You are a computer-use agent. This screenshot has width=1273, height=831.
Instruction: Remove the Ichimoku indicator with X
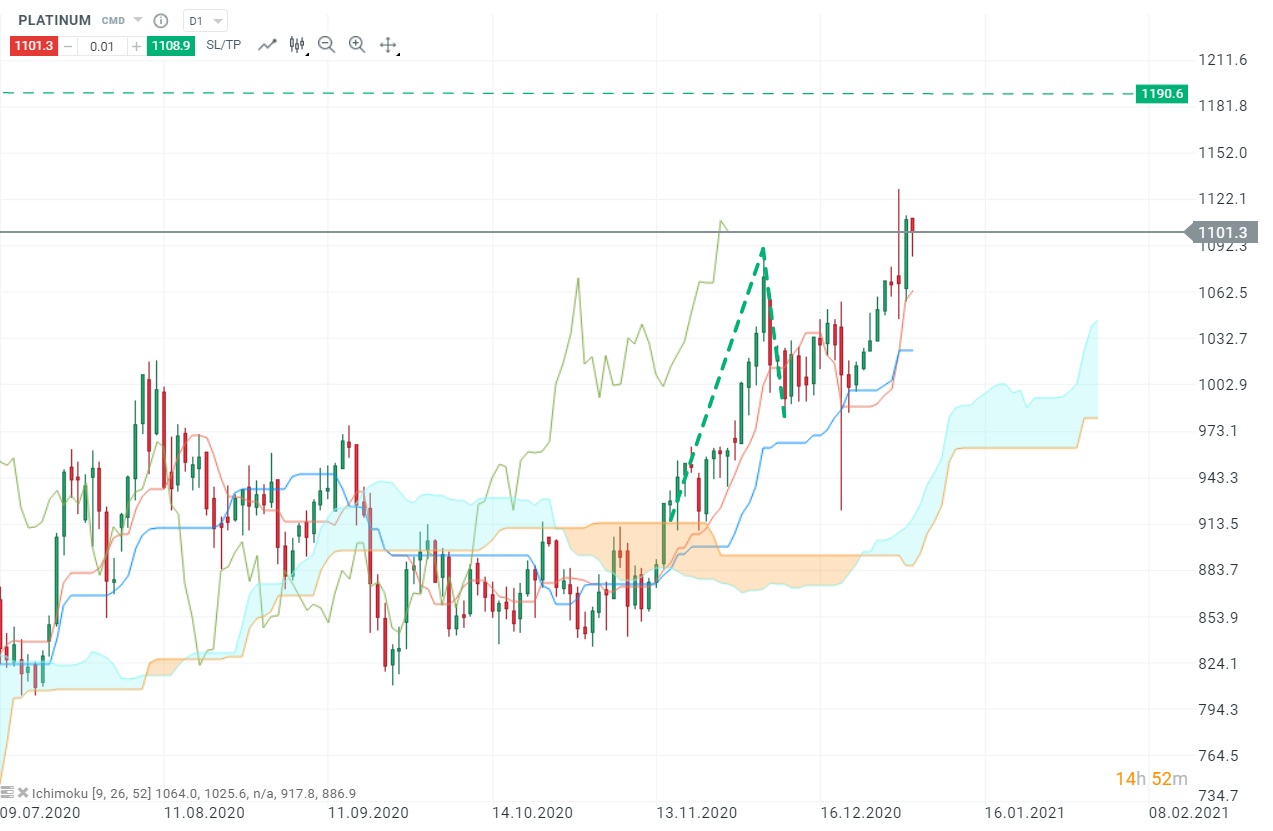click(x=24, y=792)
